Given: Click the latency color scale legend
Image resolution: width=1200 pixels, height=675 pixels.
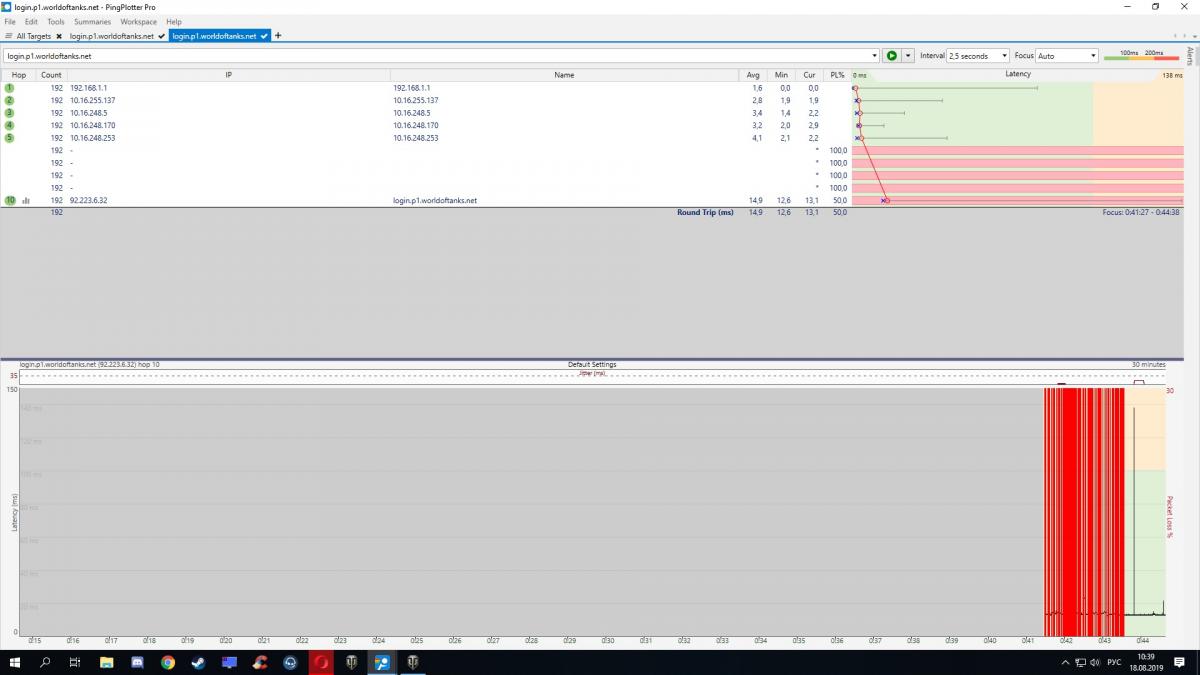Looking at the screenshot, I should tap(1141, 56).
